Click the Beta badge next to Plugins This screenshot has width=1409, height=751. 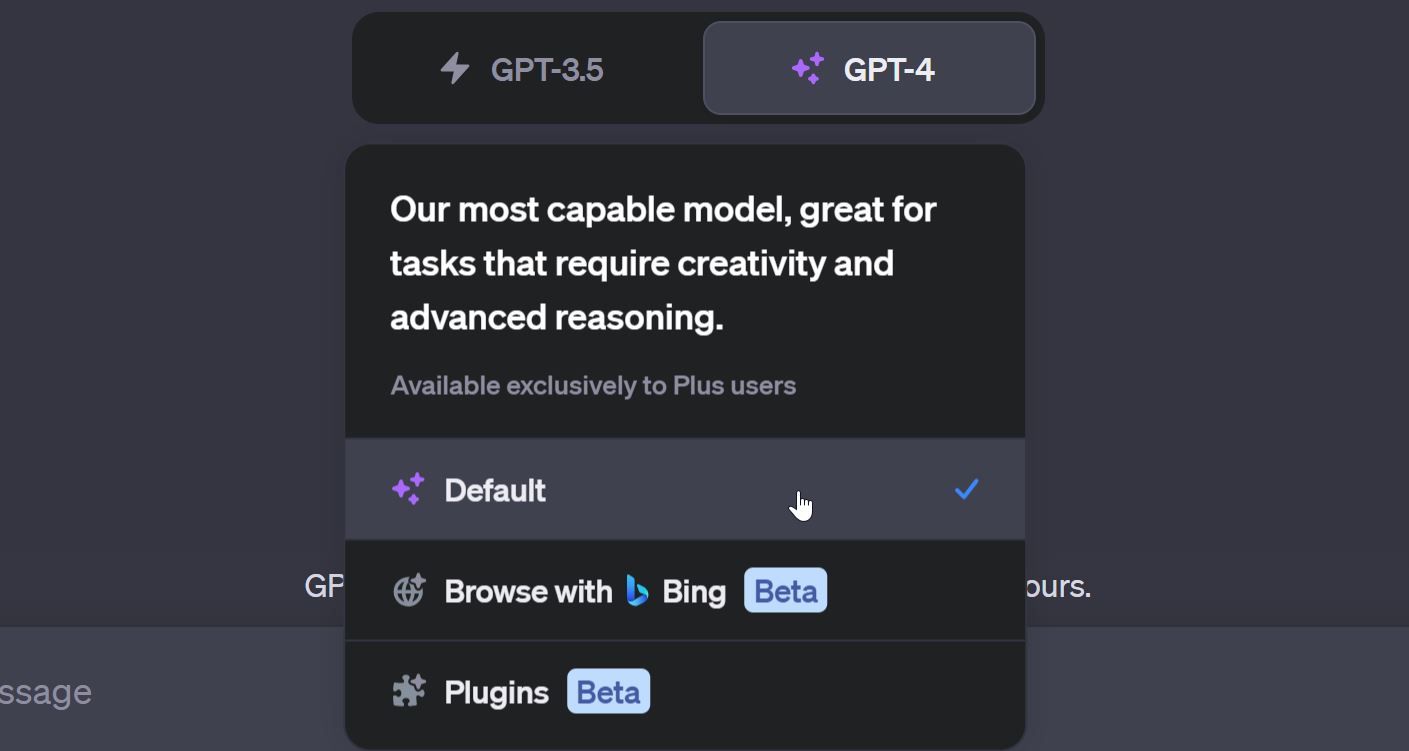(608, 690)
